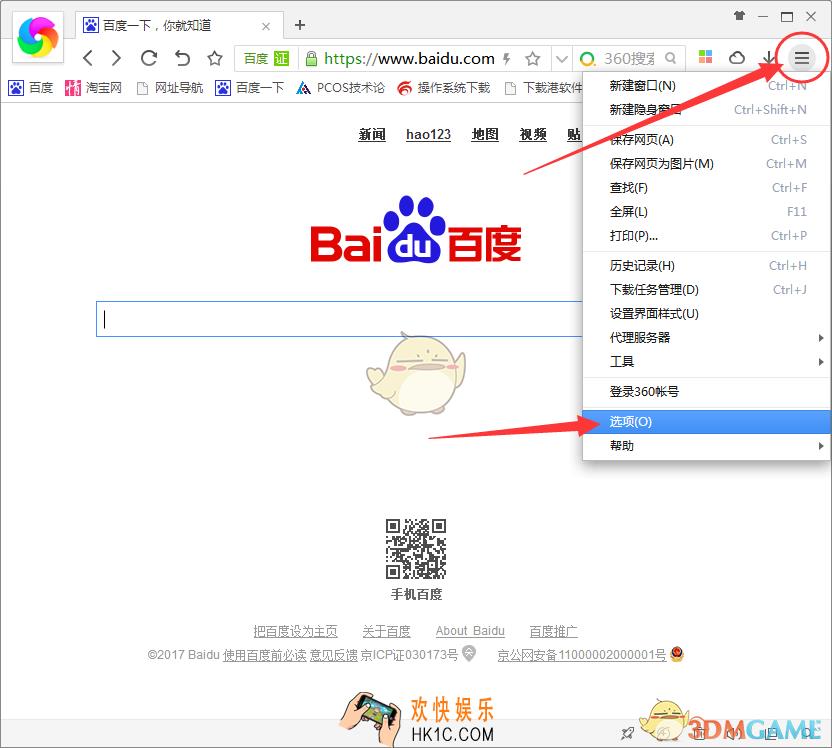Click the 手机百度 QR code
The width and height of the screenshot is (832, 748).
click(415, 549)
